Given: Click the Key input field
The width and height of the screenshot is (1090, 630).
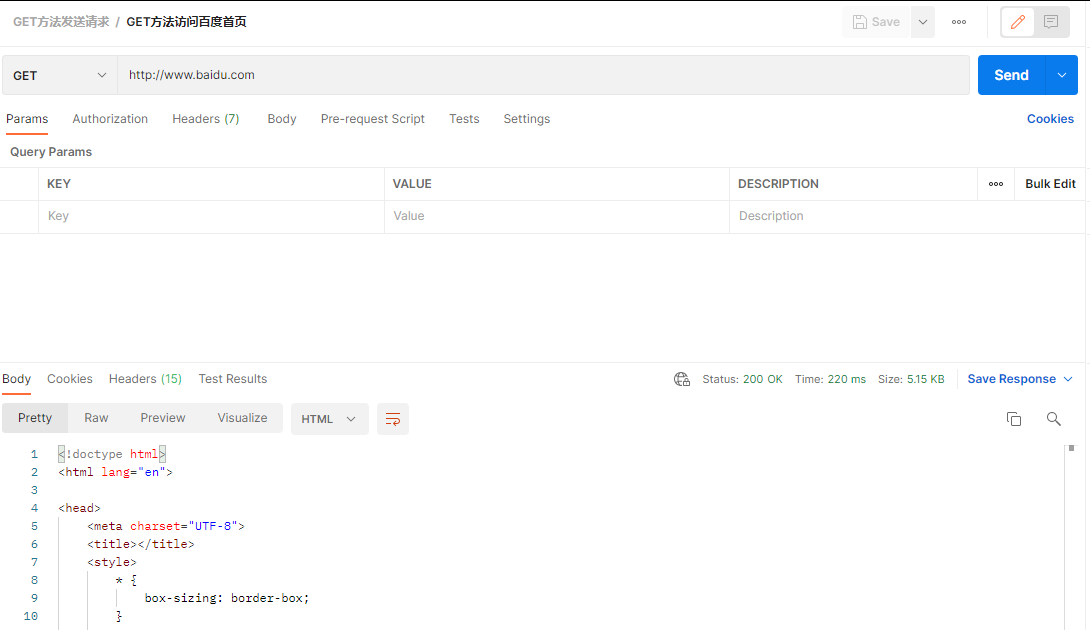Looking at the screenshot, I should pyautogui.click(x=211, y=216).
